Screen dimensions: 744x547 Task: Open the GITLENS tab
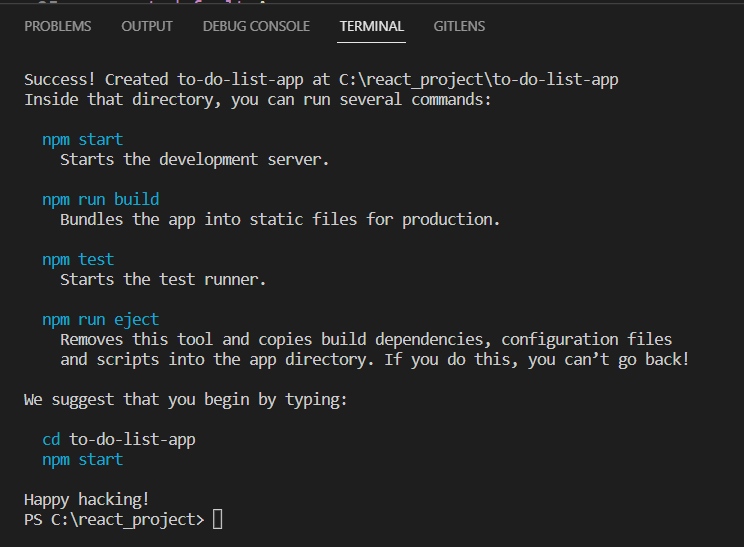[459, 26]
